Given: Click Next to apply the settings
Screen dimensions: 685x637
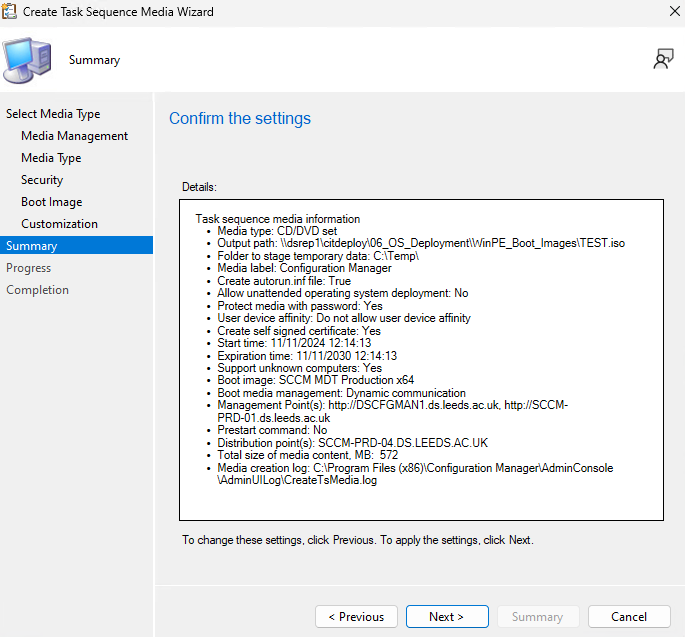Looking at the screenshot, I should tap(447, 617).
